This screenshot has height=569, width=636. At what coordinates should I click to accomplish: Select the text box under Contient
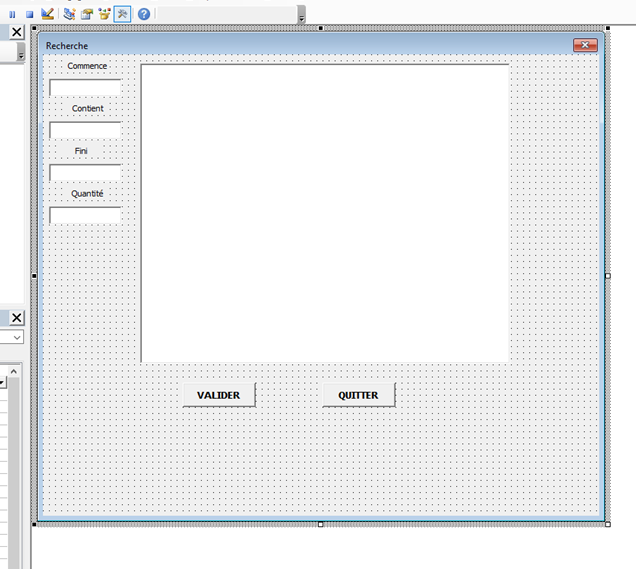(x=85, y=130)
